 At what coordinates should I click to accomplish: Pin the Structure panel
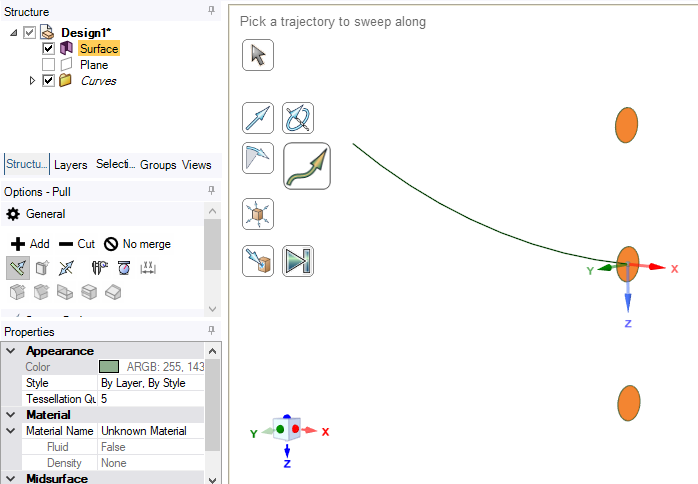coord(211,10)
